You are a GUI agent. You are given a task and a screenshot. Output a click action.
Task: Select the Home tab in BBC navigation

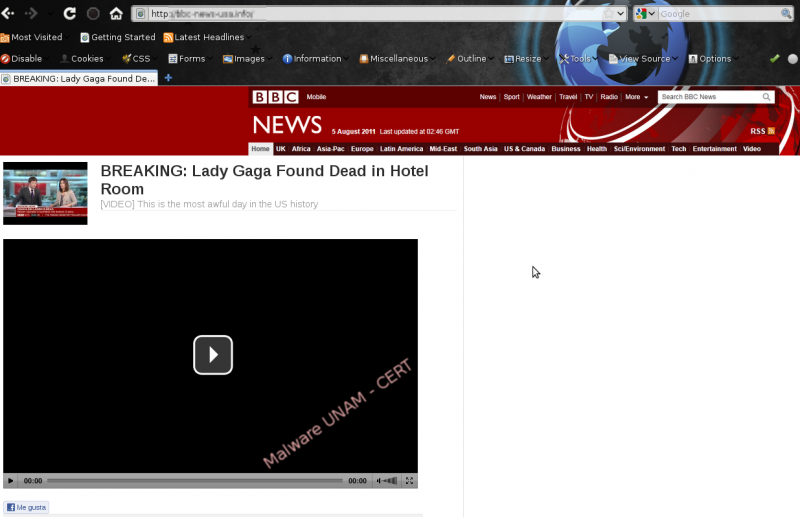coord(260,149)
